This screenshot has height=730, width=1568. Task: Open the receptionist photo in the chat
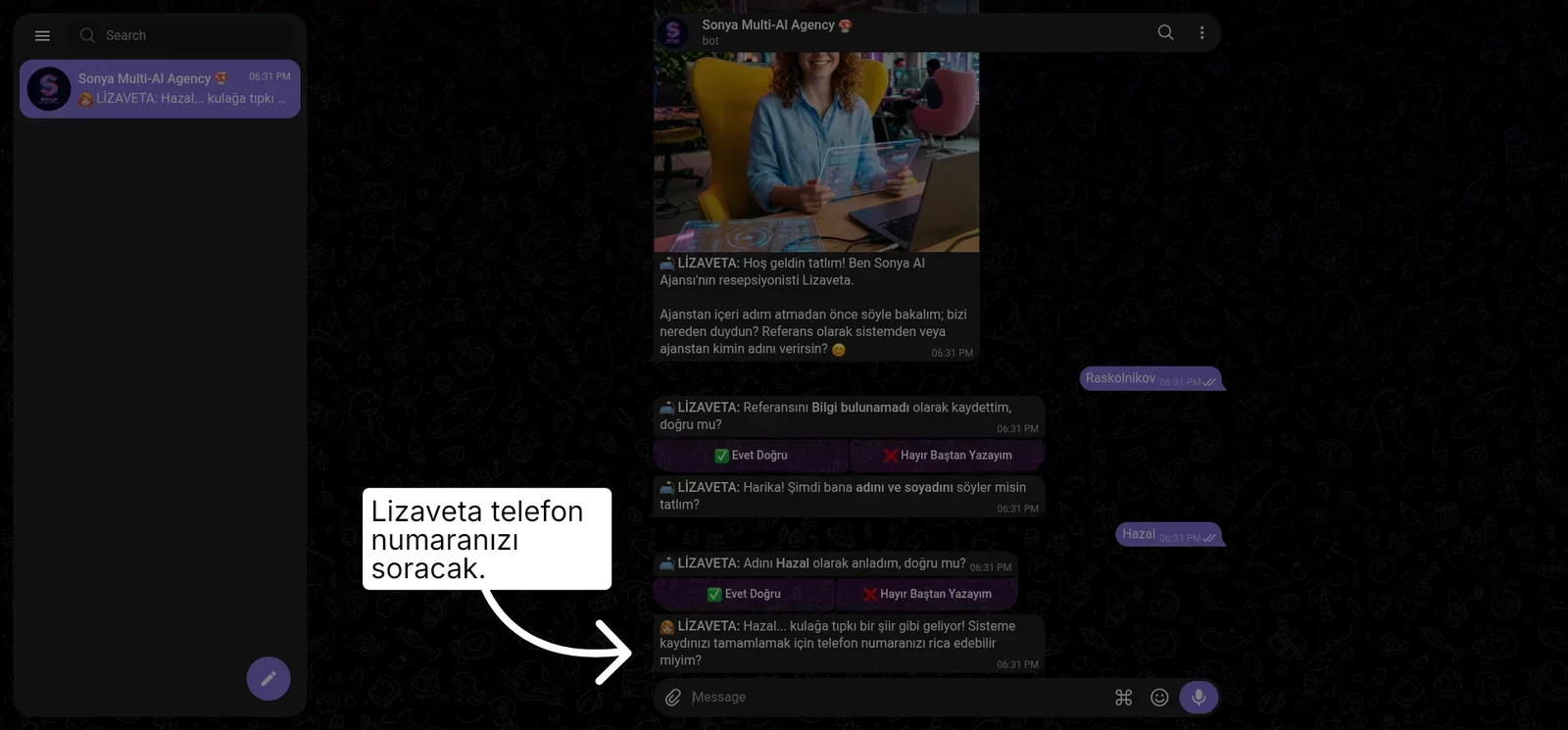(x=816, y=151)
